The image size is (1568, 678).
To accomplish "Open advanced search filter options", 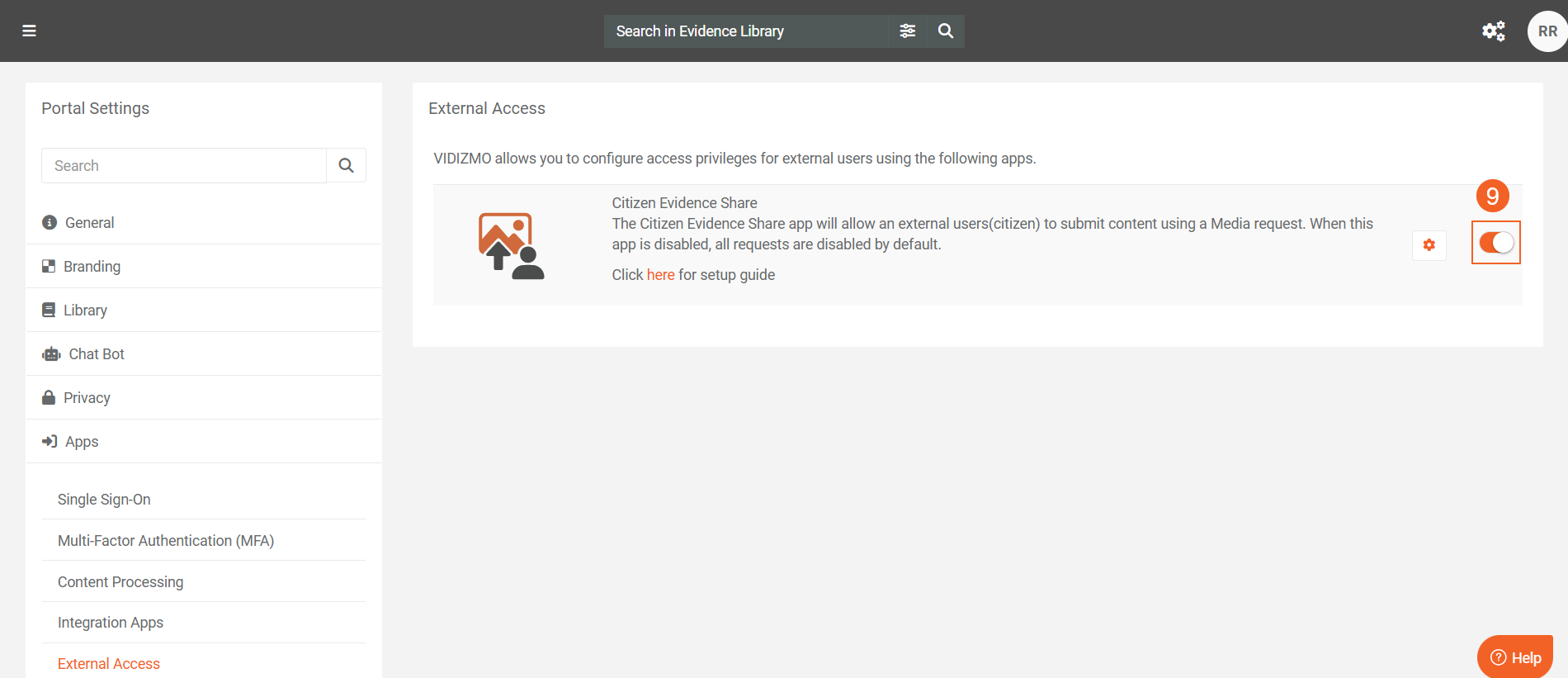I will point(907,31).
